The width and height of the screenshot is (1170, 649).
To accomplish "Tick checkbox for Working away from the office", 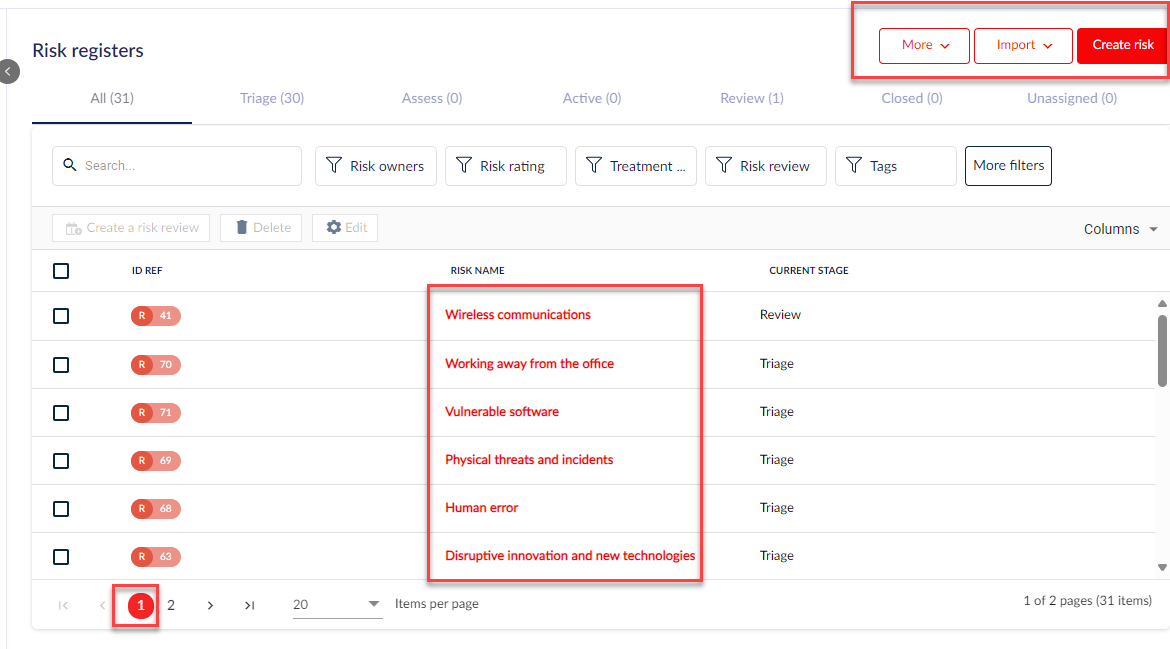I will (61, 365).
